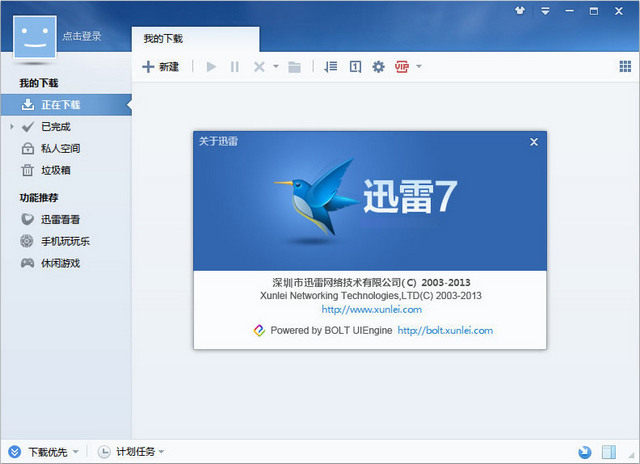640x464 pixels.
Task: Click the BOLT UIEngine logo icon
Action: [x=259, y=331]
